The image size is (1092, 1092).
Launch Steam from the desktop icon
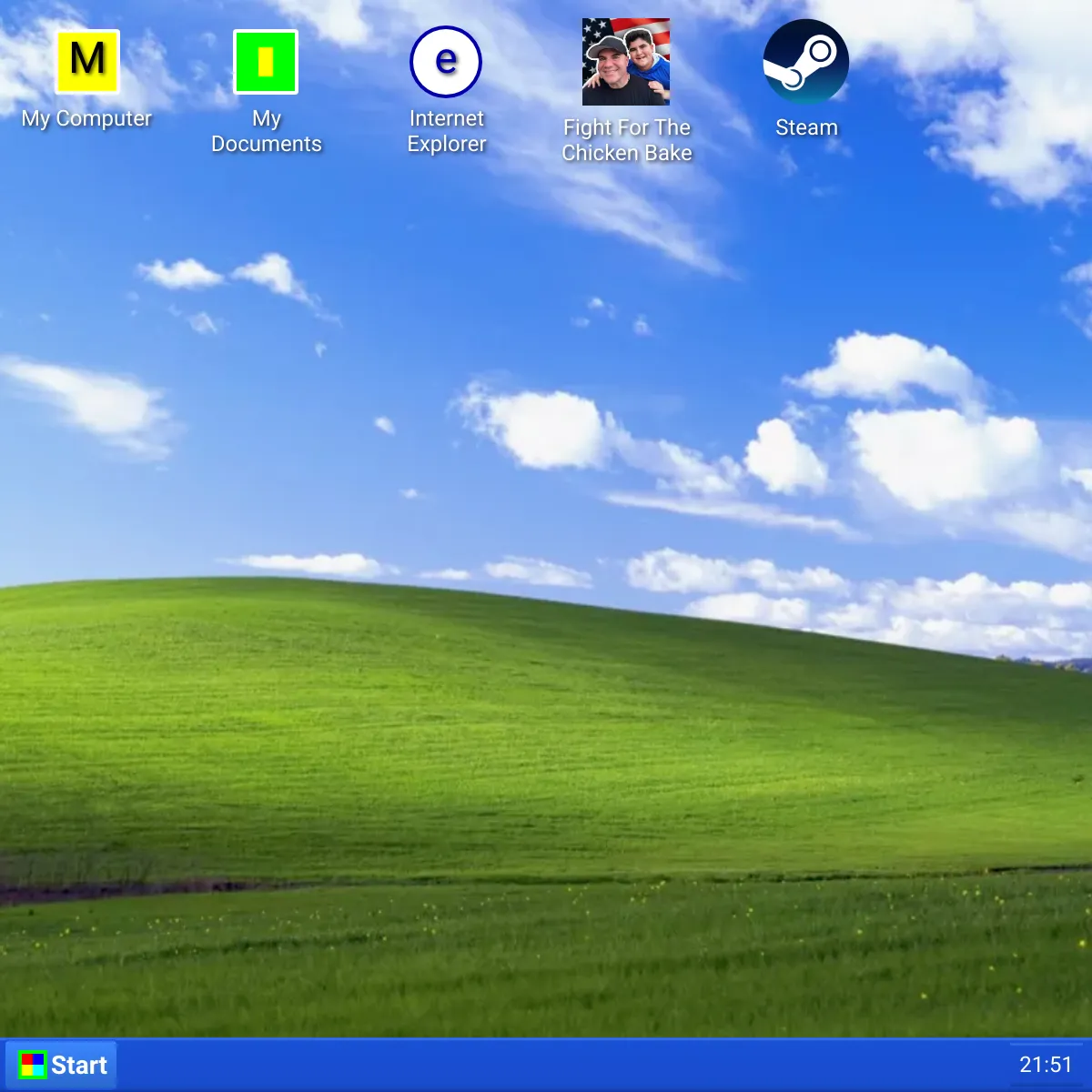[x=806, y=62]
